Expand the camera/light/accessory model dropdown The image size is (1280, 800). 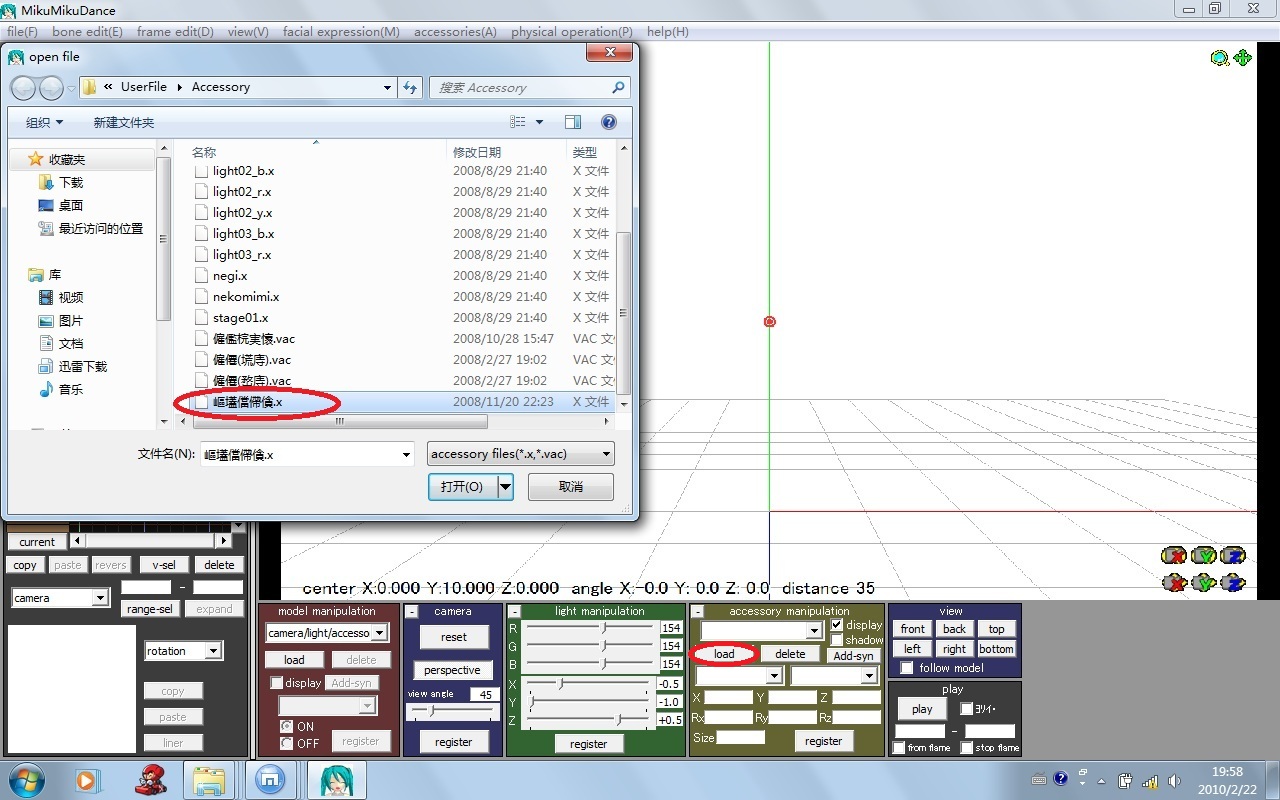click(x=327, y=633)
